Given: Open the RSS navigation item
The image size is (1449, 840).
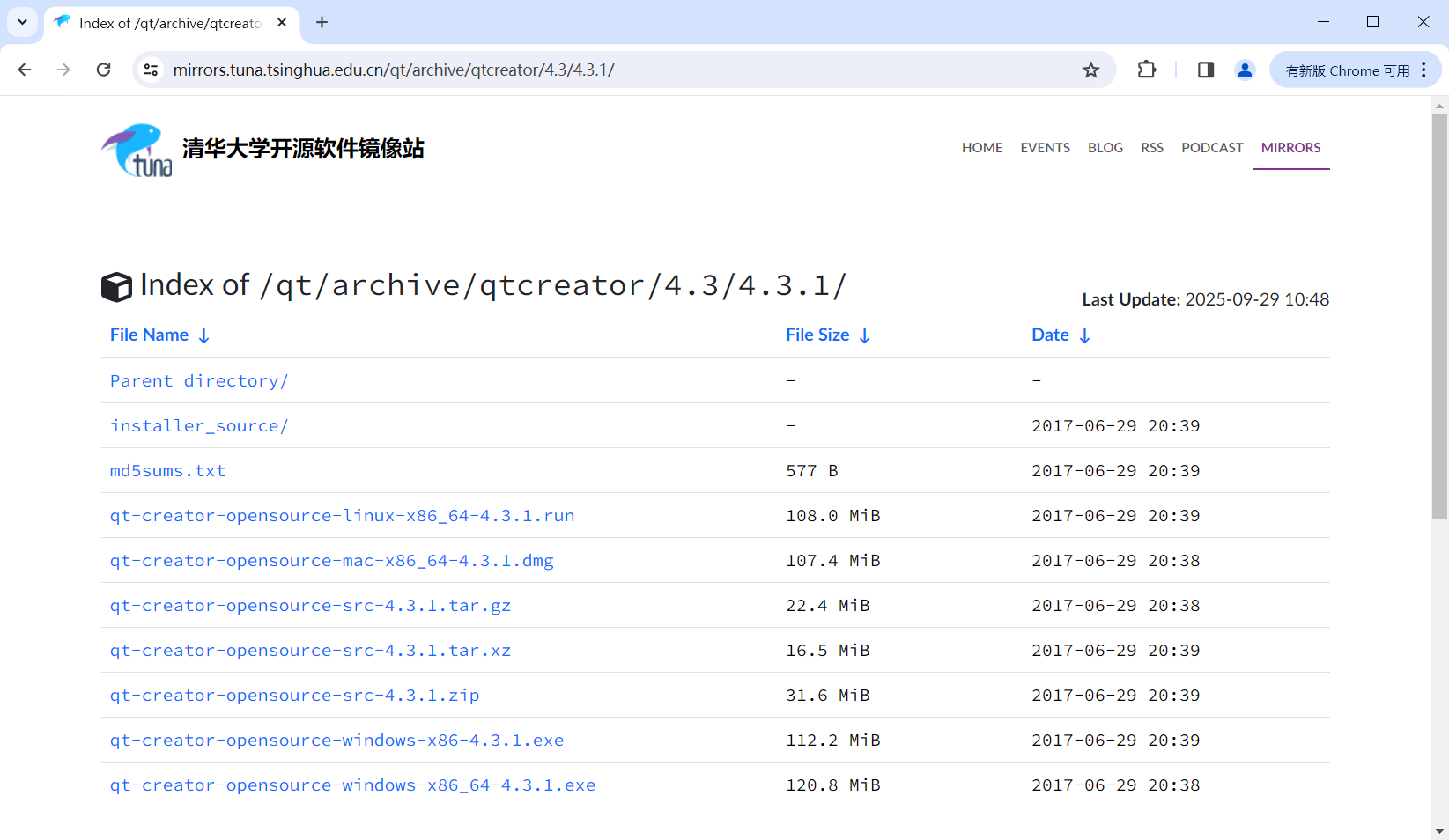Looking at the screenshot, I should 1152,148.
